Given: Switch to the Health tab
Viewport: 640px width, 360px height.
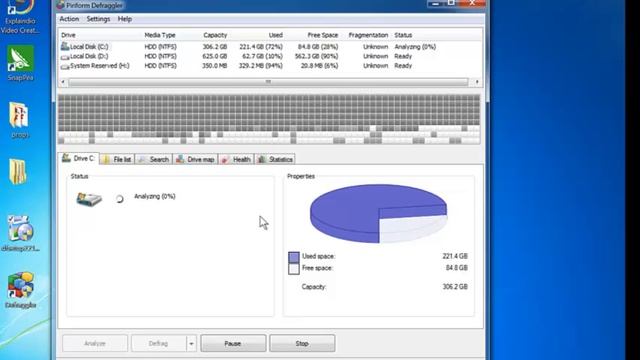Looking at the screenshot, I should pos(236,159).
